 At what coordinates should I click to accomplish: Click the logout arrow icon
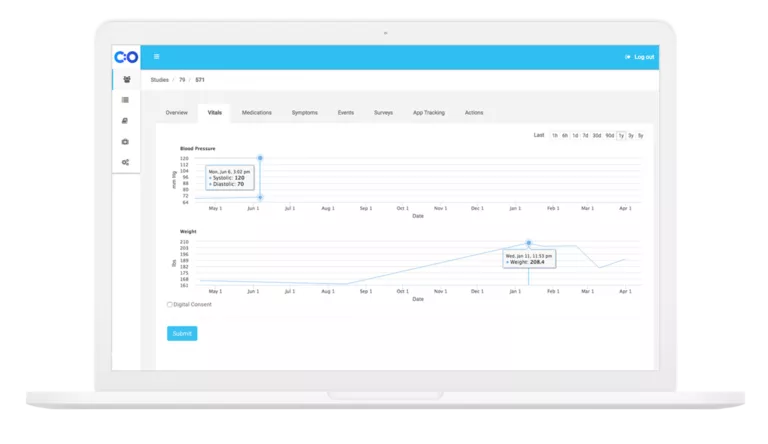coord(627,57)
